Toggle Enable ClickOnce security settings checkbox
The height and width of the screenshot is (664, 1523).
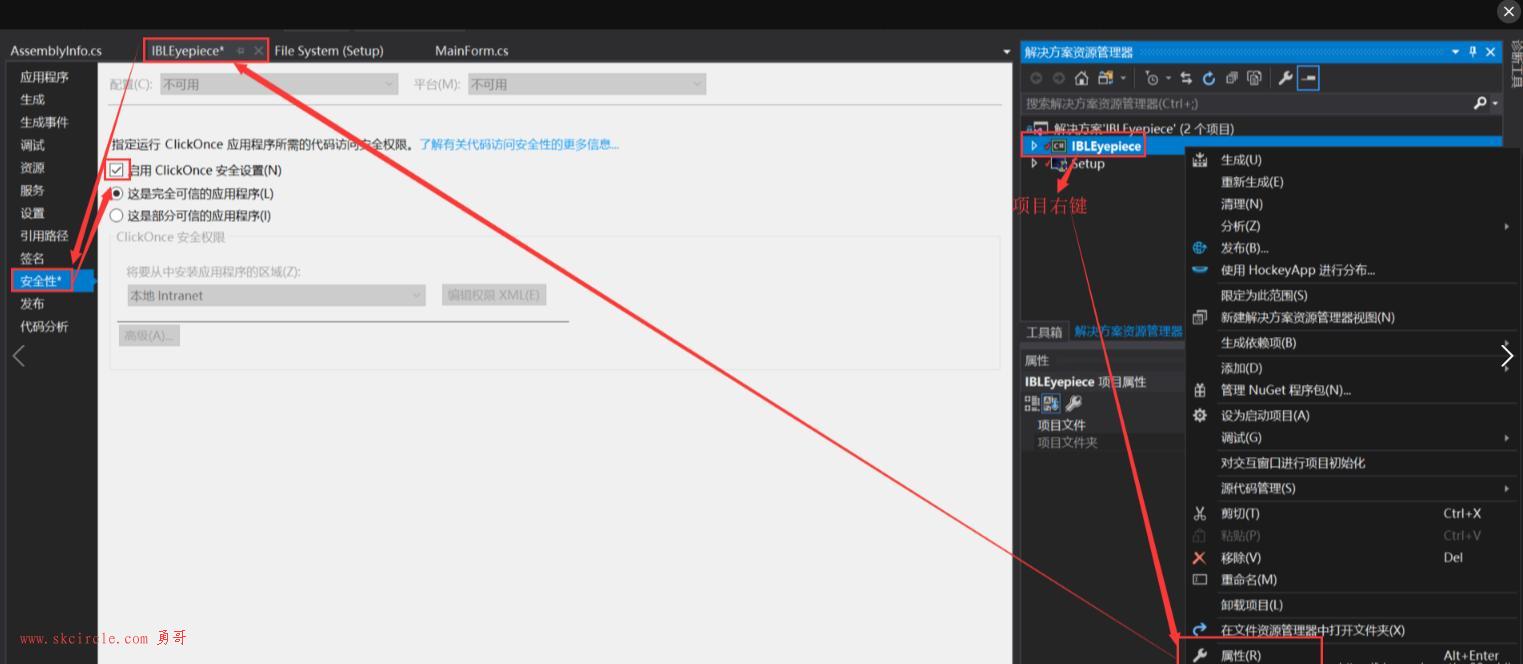coord(117,170)
